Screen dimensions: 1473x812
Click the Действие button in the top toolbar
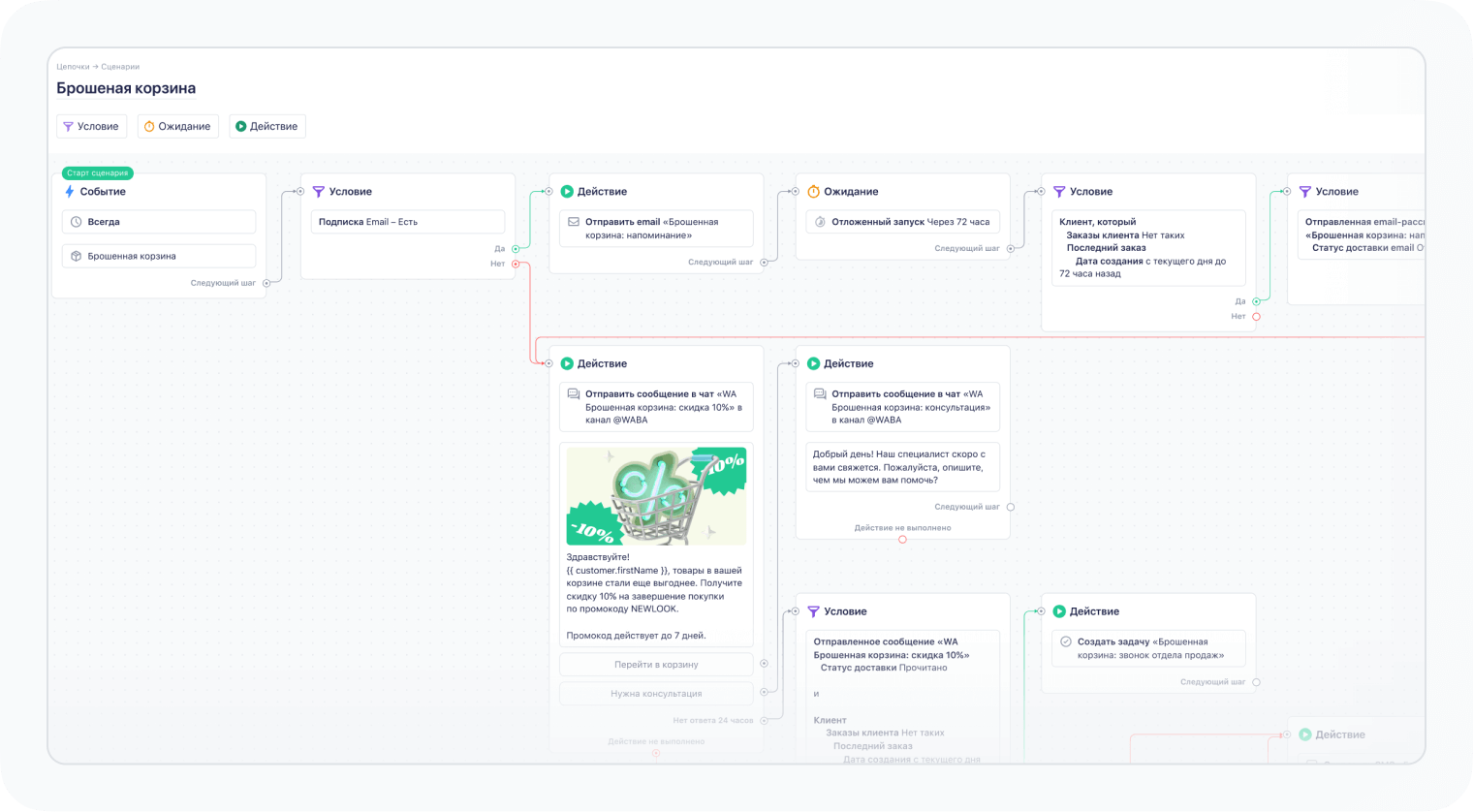point(267,126)
